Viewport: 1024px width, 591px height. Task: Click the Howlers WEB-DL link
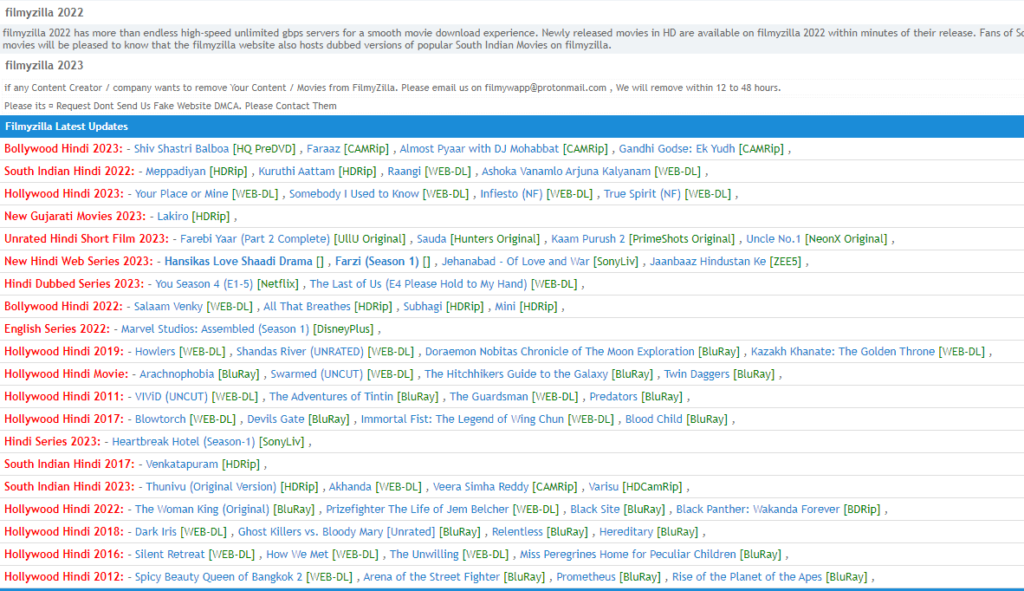[x=155, y=351]
